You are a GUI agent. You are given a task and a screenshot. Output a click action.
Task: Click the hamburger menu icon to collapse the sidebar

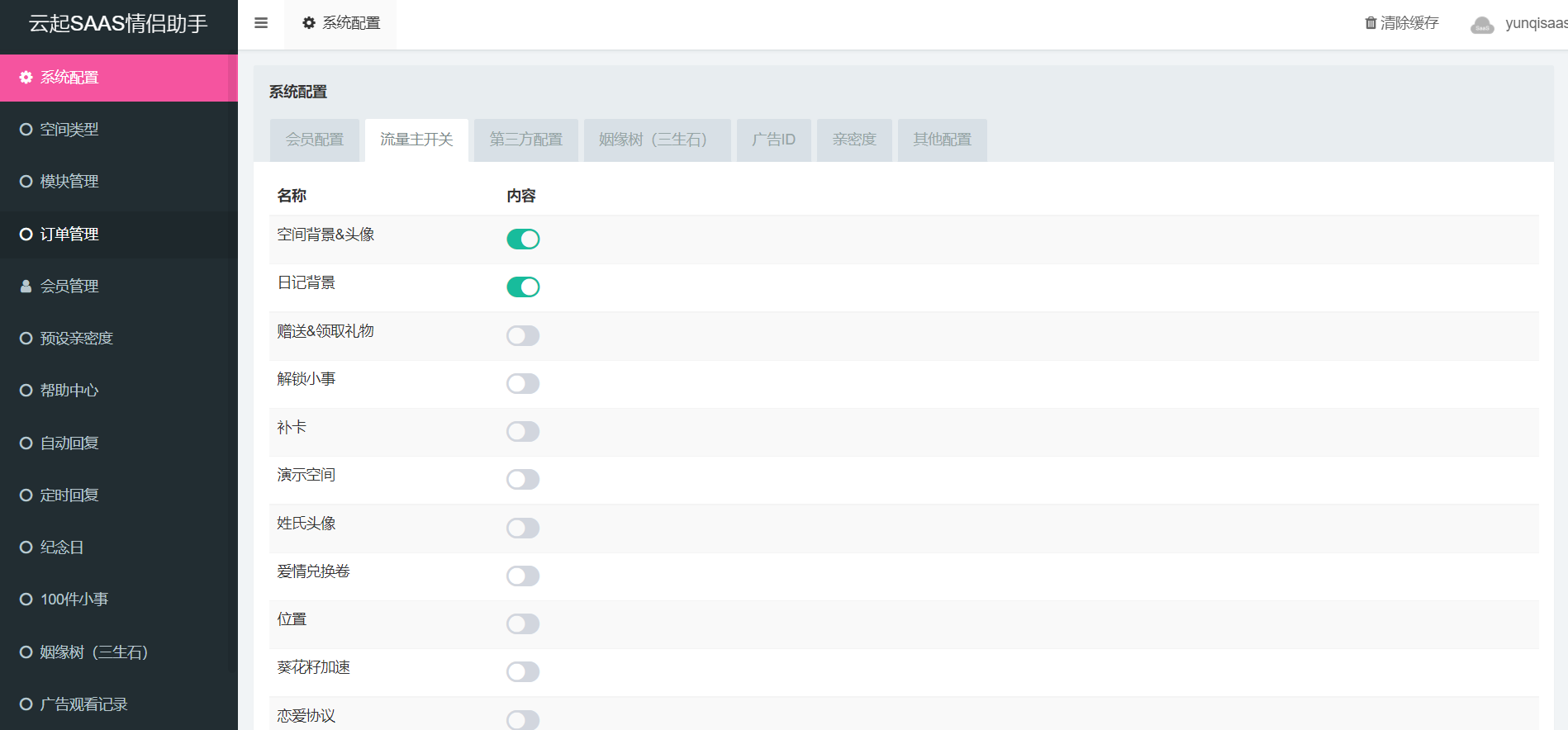pos(261,23)
